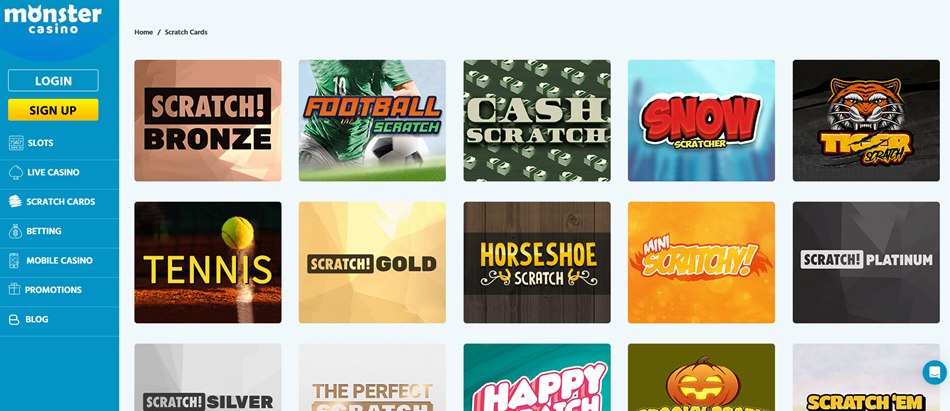Click the Login button

point(53,81)
